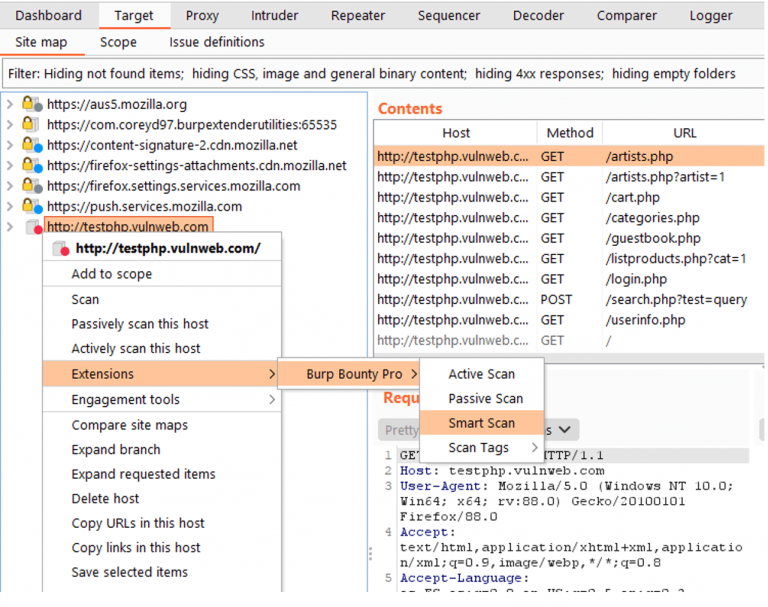This screenshot has height=607, width=768.
Task: Open the Repeater tab
Action: 358,16
